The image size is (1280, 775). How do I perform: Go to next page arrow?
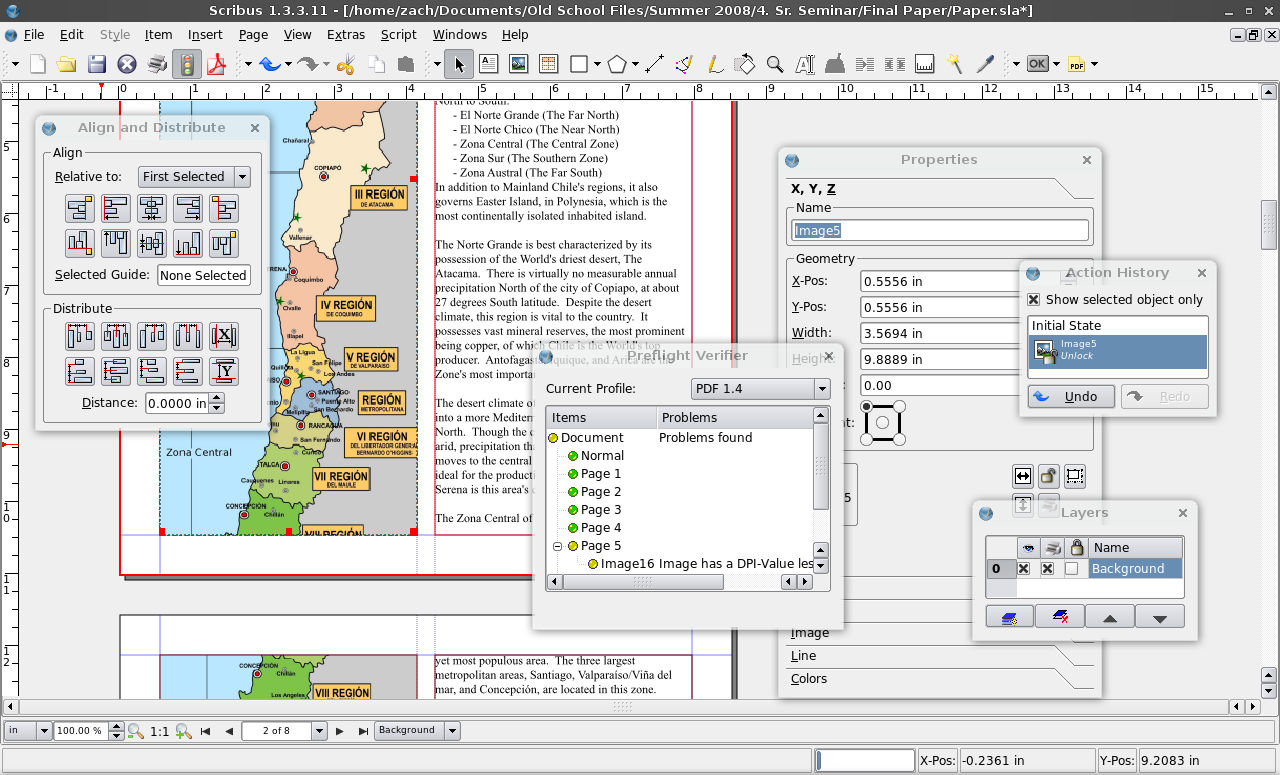click(x=339, y=731)
